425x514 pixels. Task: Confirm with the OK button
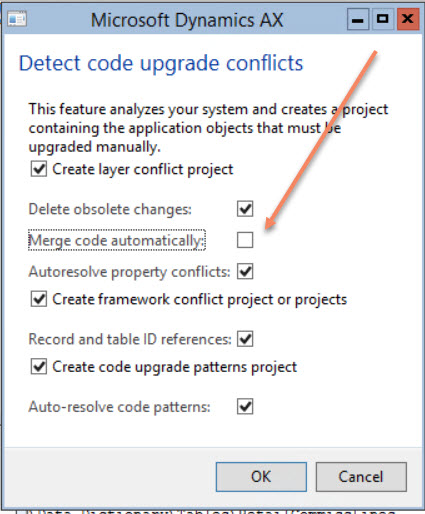click(261, 477)
